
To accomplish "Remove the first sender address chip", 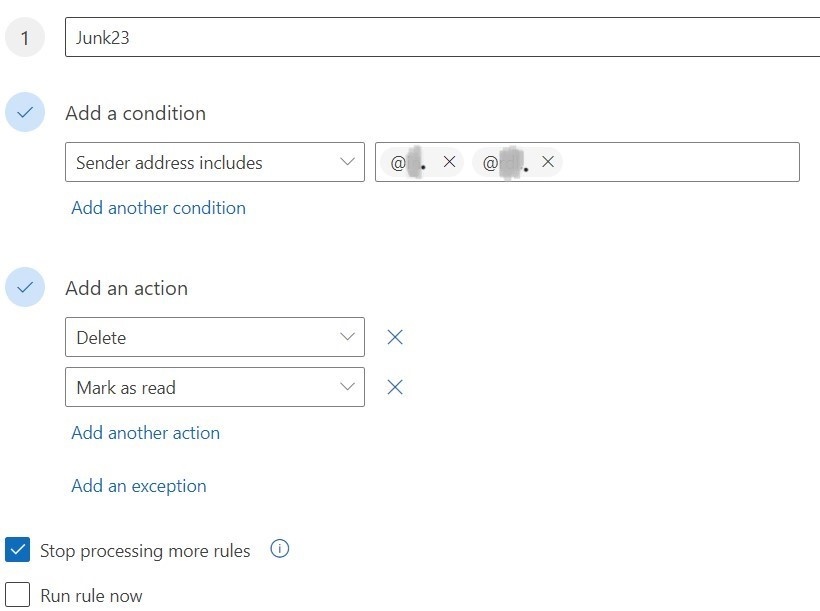I will (449, 162).
